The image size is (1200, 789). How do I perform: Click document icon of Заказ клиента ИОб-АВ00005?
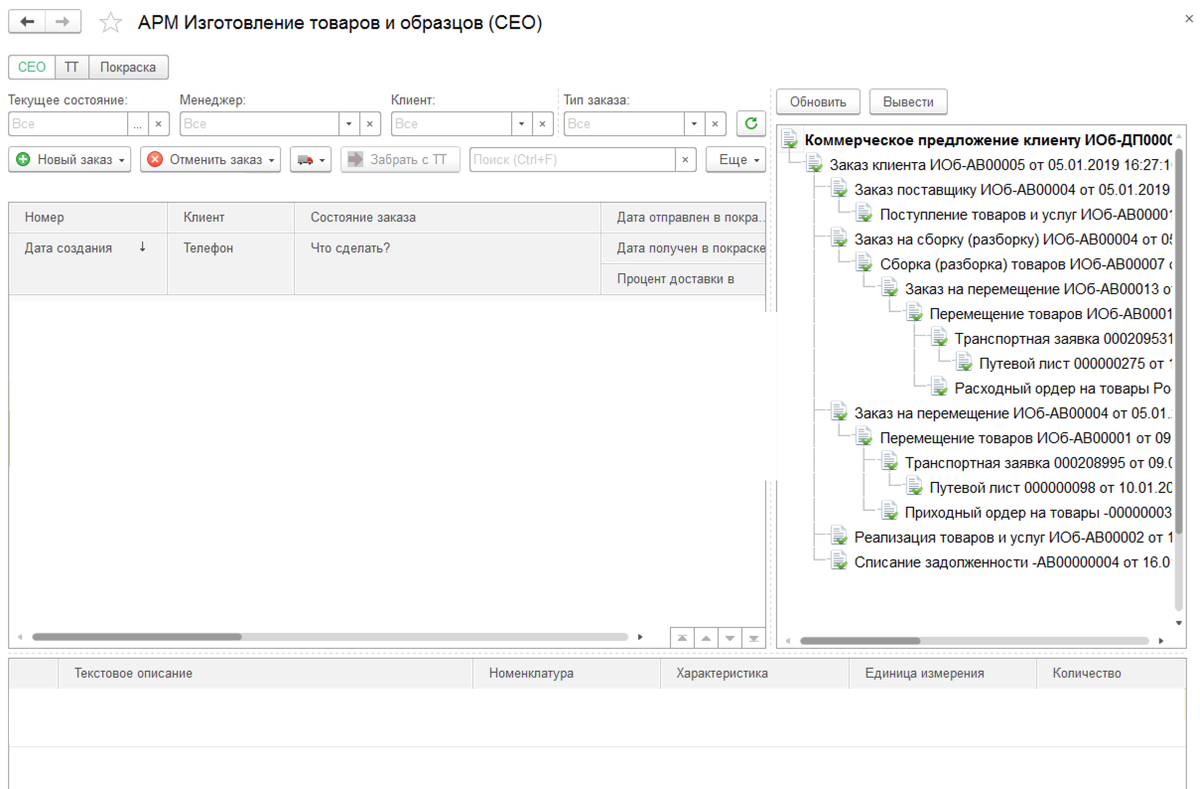816,165
